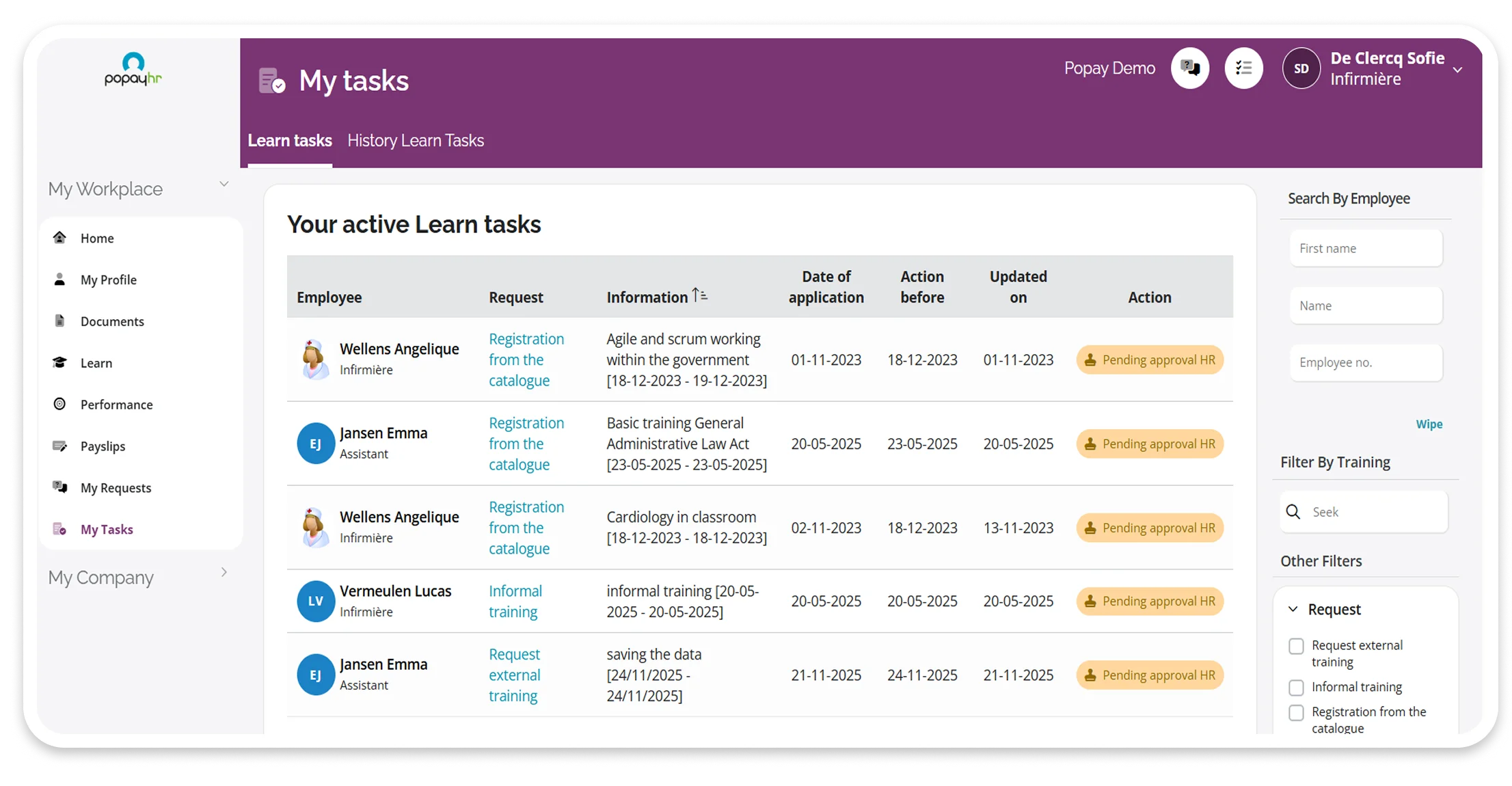Click Pending approval HR for Vermeulen Lucas
Viewport: 1512px width, 786px height.
point(1150,601)
